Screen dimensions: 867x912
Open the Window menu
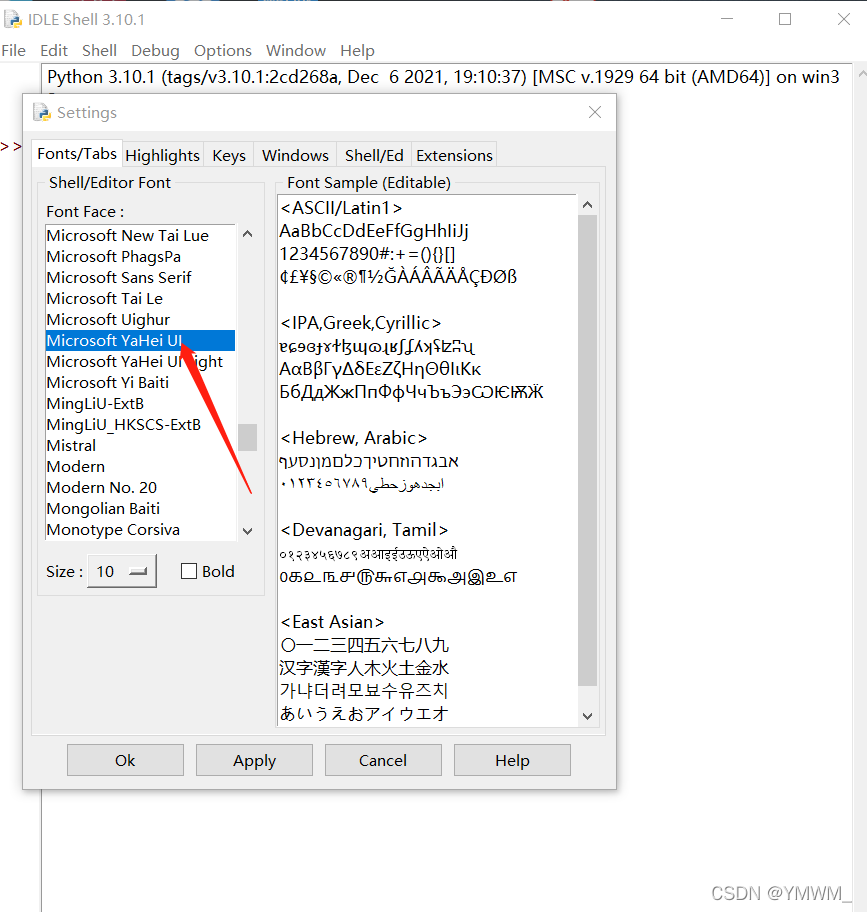click(296, 51)
